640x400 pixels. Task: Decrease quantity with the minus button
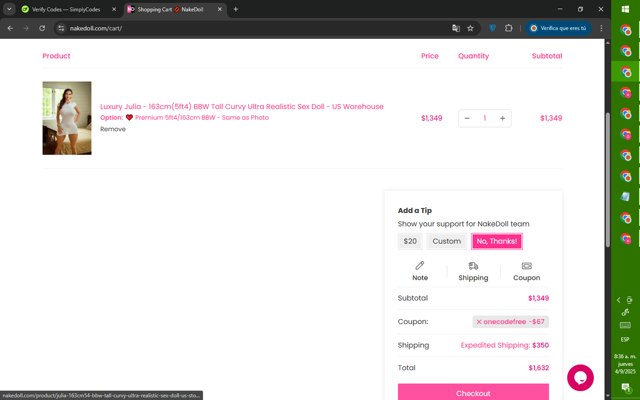click(x=467, y=118)
